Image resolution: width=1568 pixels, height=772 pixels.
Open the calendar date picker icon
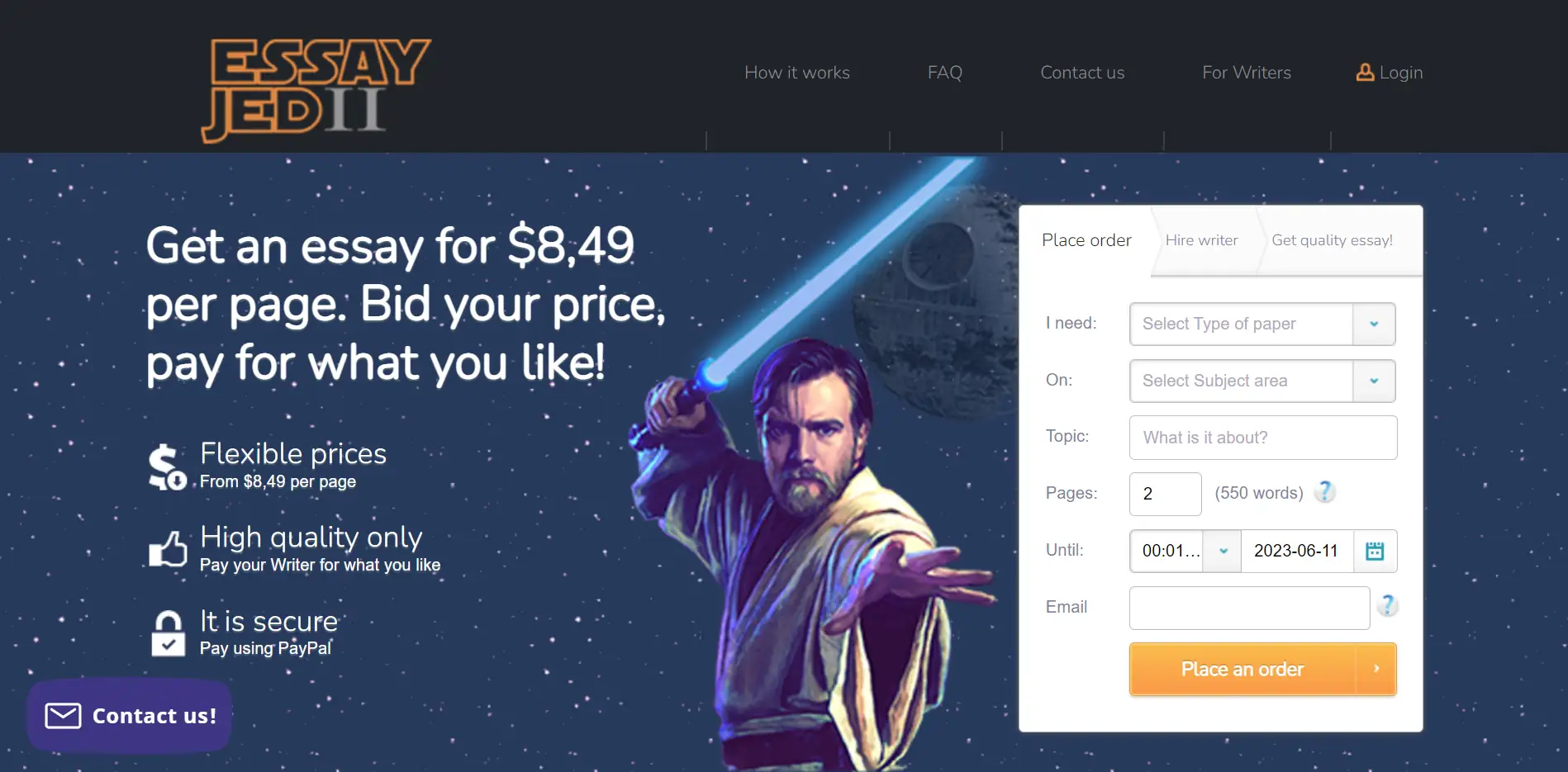pos(1375,551)
